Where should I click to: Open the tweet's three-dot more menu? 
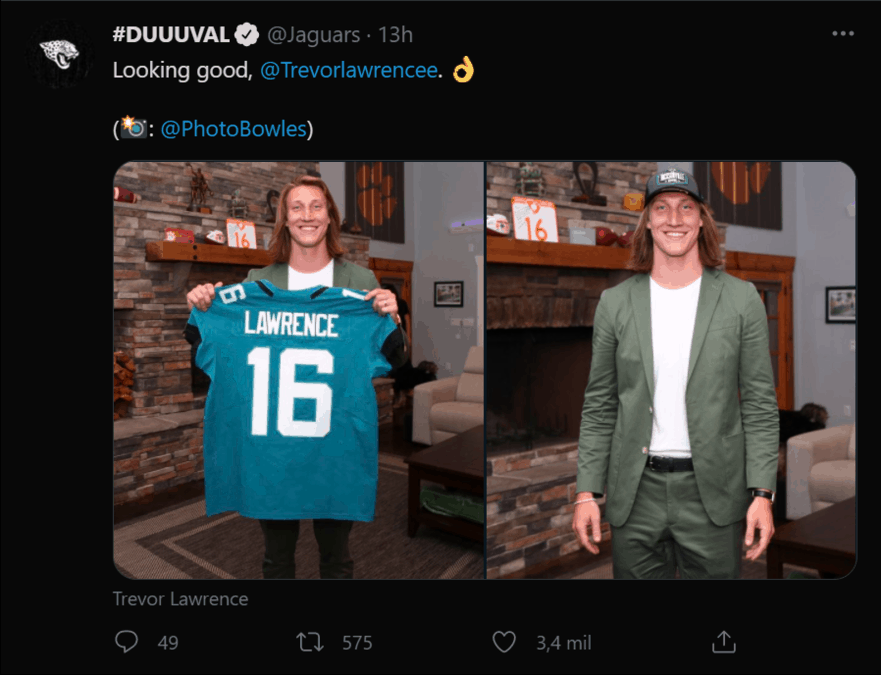click(843, 34)
